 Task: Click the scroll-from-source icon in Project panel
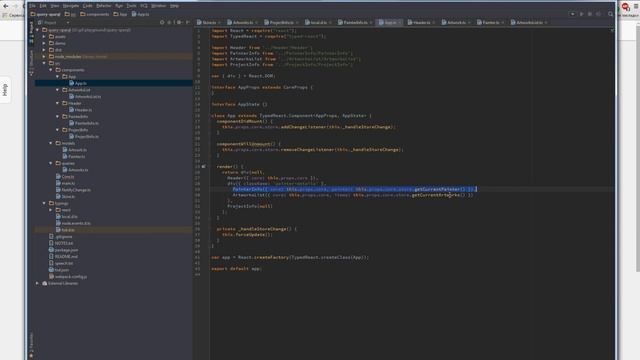pyautogui.click(x=162, y=22)
